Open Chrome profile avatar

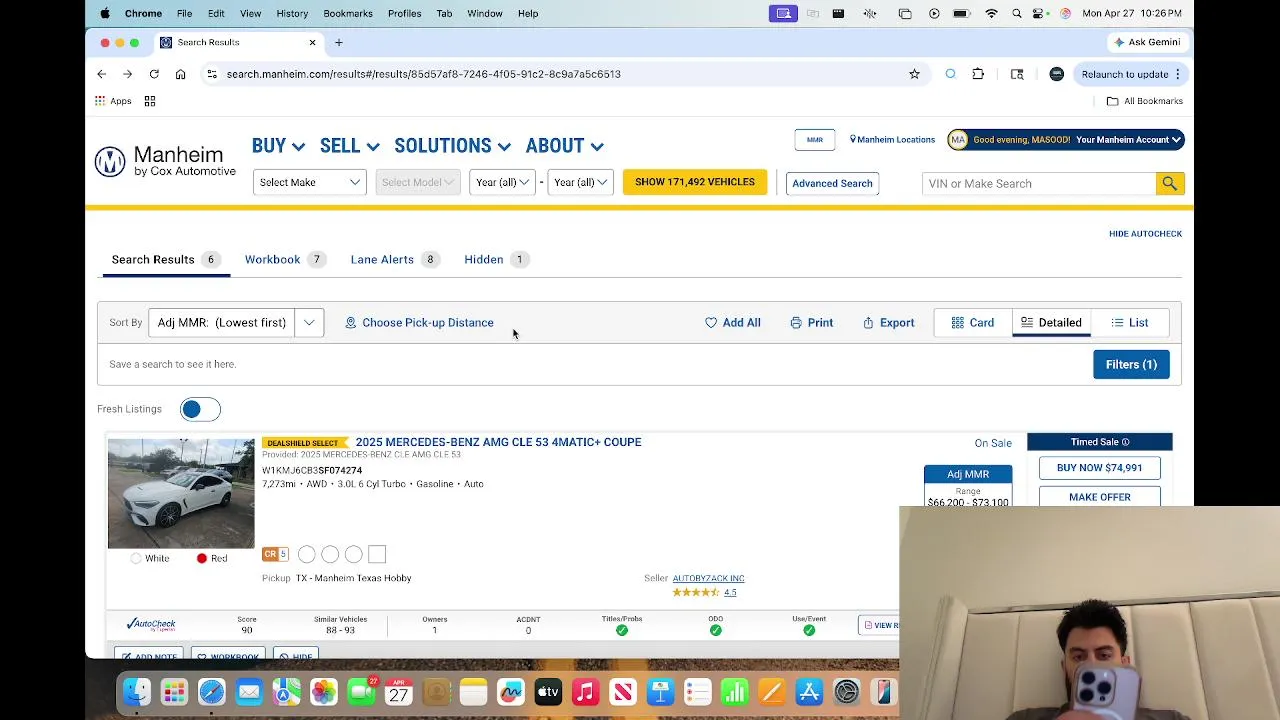click(x=1056, y=74)
